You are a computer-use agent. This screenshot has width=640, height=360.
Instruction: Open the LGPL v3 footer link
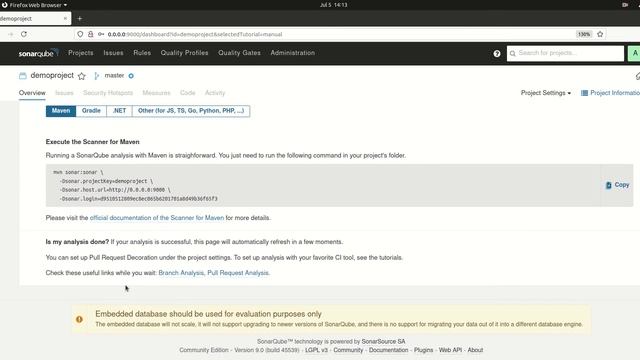(316, 350)
